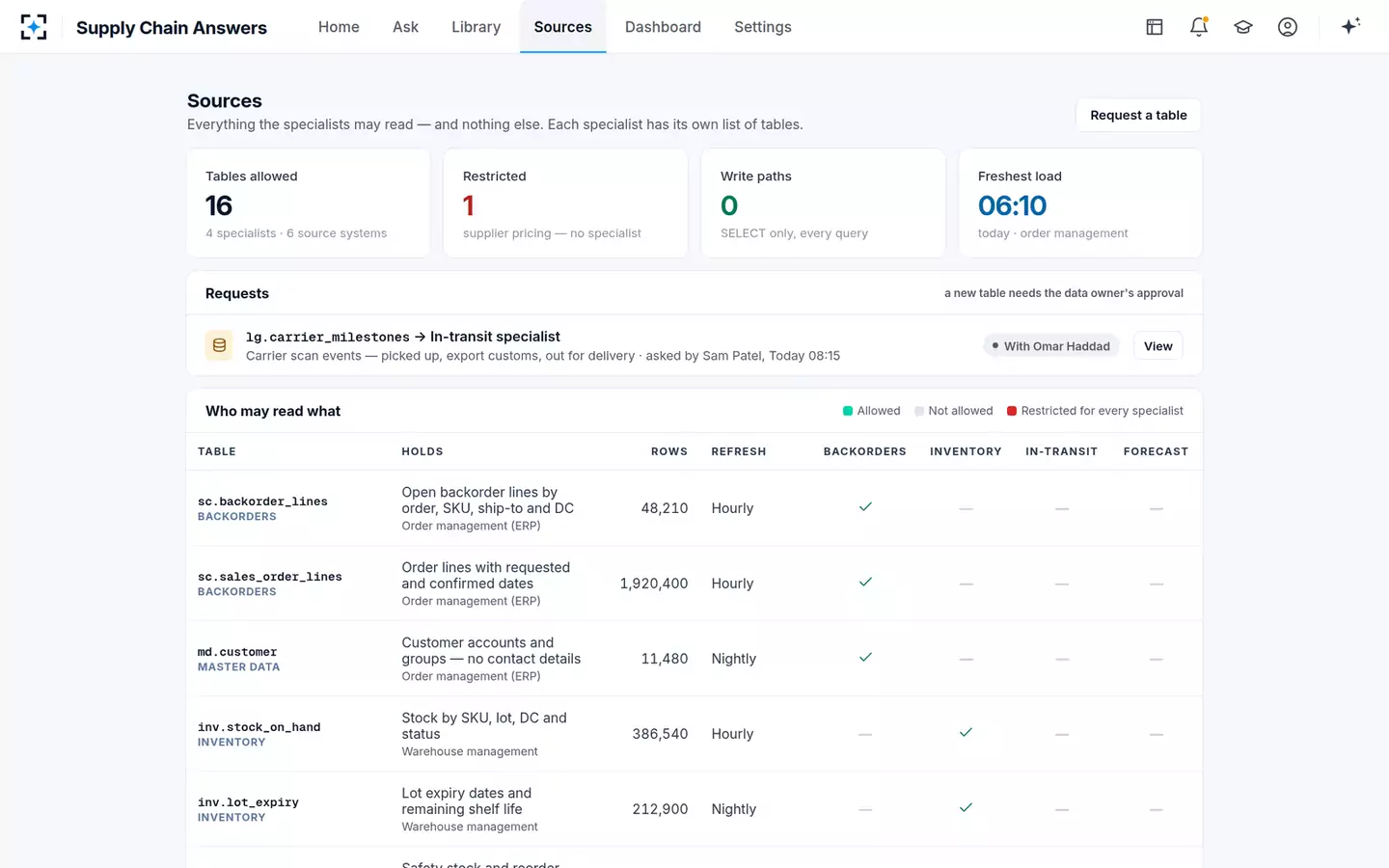This screenshot has width=1389, height=868.
Task: Open the user account profile icon
Action: (x=1288, y=27)
